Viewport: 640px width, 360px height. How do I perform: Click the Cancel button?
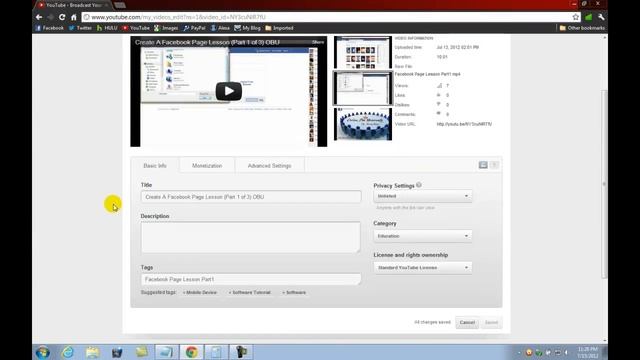pyautogui.click(x=467, y=322)
